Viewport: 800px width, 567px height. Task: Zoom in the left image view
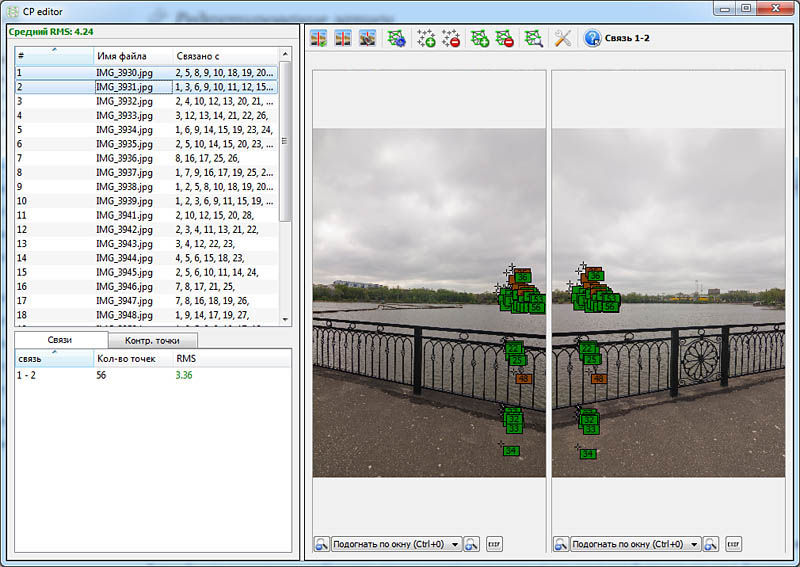tap(471, 544)
